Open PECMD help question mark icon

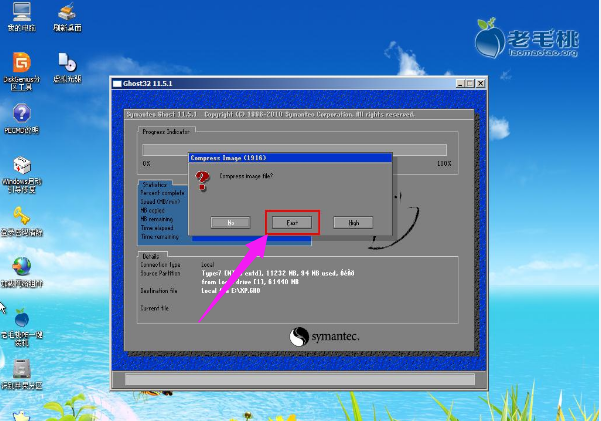[19, 114]
